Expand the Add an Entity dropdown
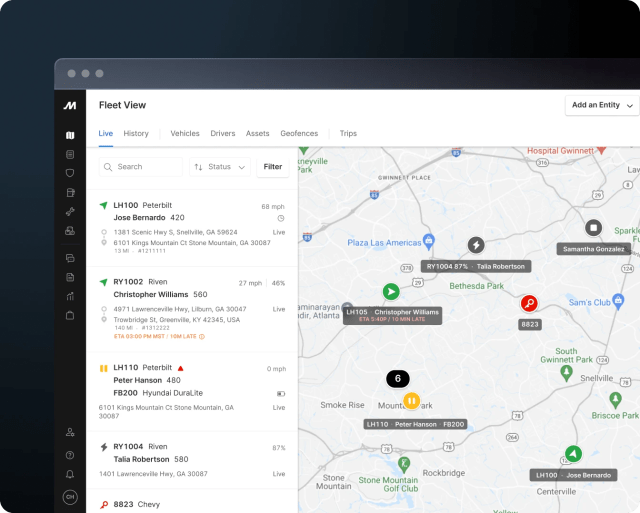Screen dimensions: 640x513 [x=602, y=105]
